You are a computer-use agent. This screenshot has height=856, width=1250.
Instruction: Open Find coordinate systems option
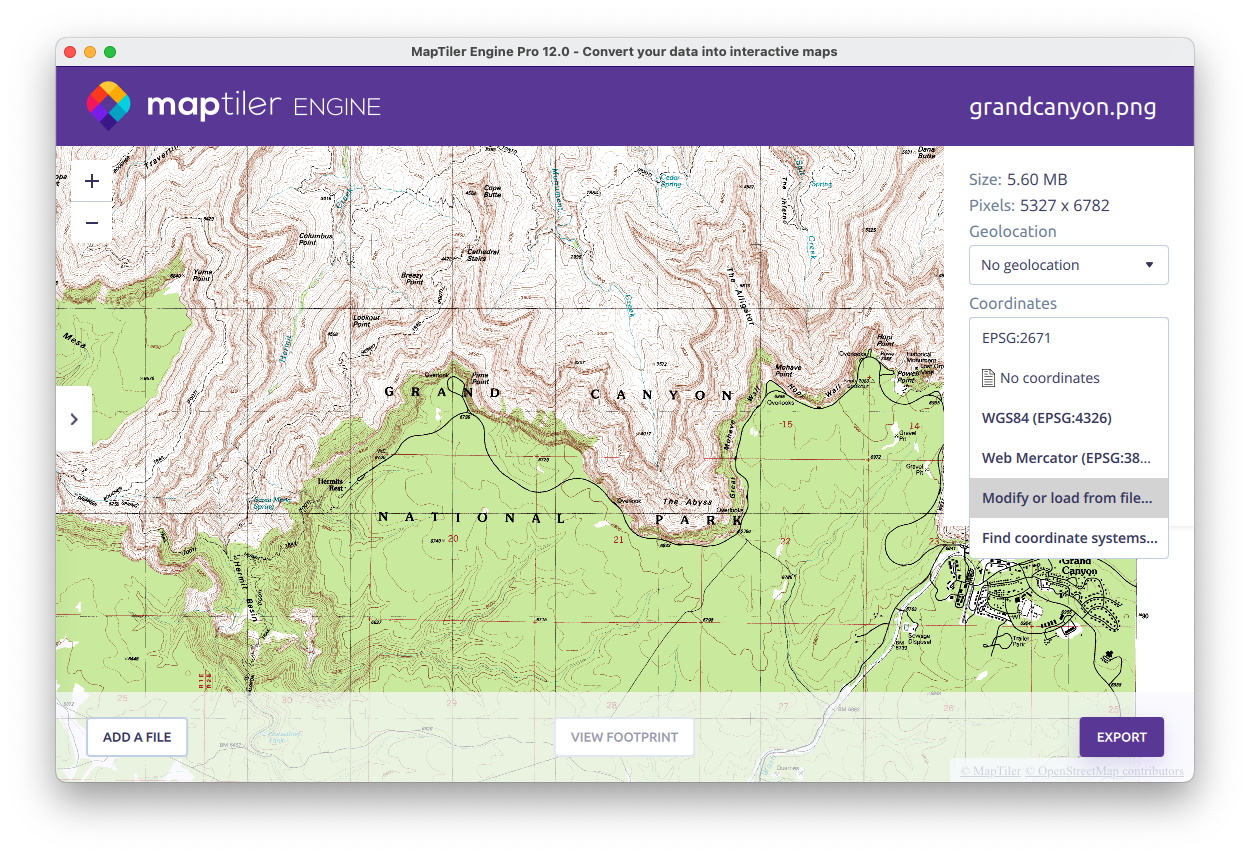(1068, 538)
